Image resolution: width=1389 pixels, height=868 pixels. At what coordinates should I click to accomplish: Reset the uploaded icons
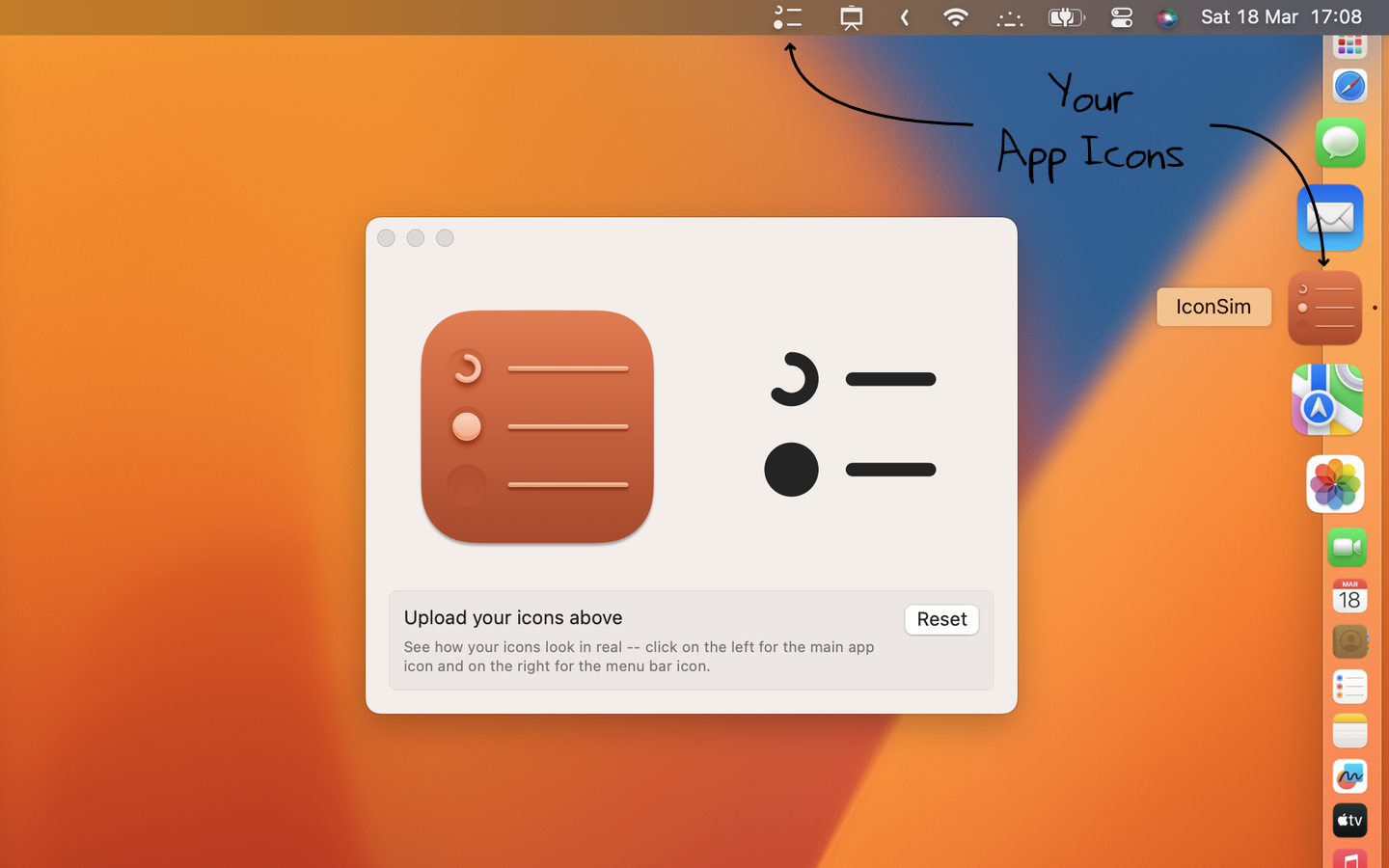941,619
